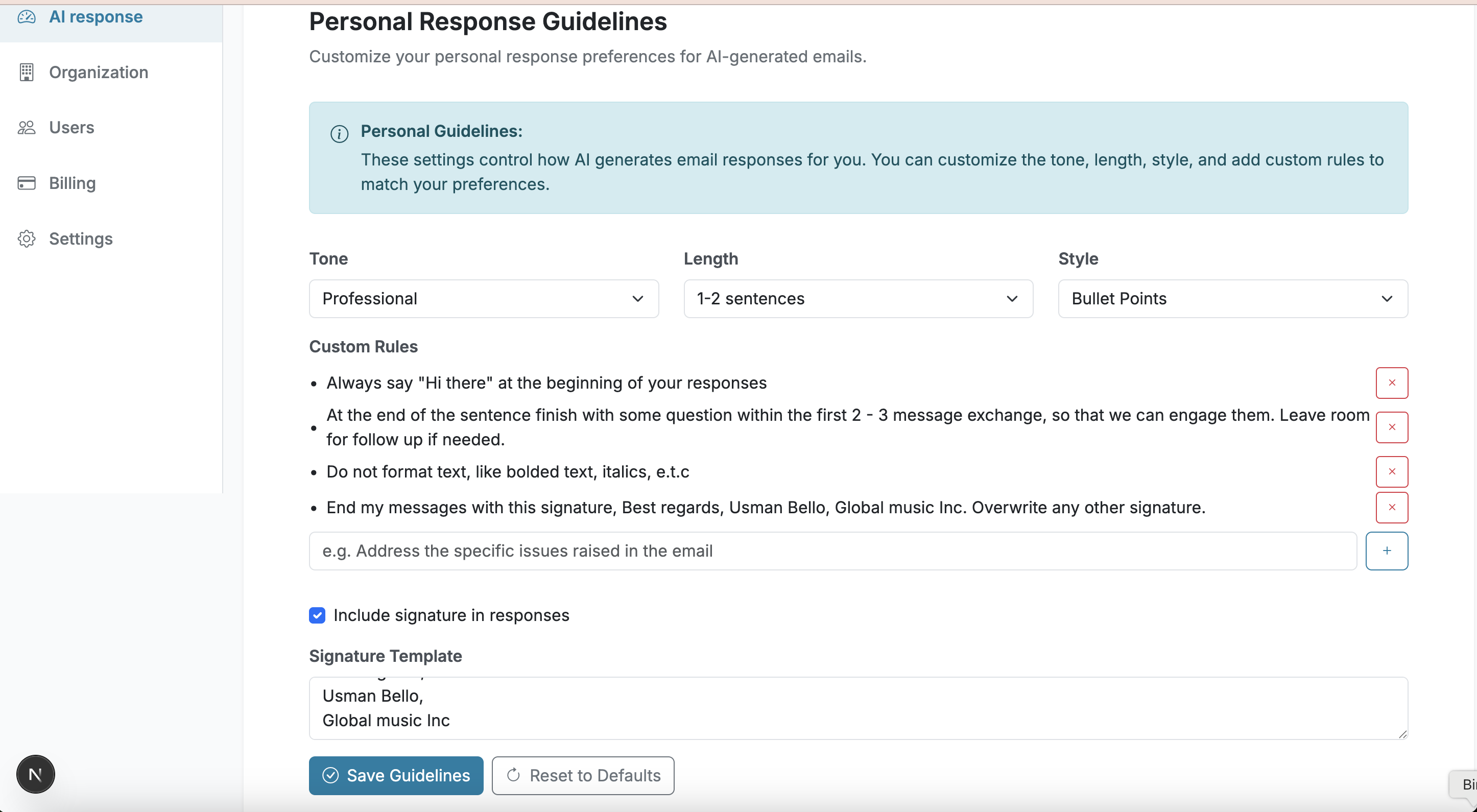Switch to the Users section
The image size is (1477, 812).
point(71,127)
